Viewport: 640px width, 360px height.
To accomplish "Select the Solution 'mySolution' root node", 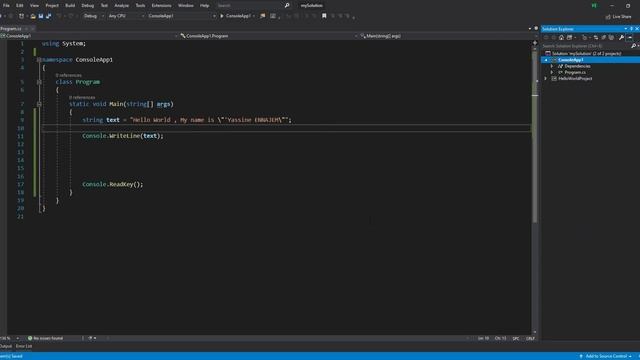I will (x=587, y=53).
